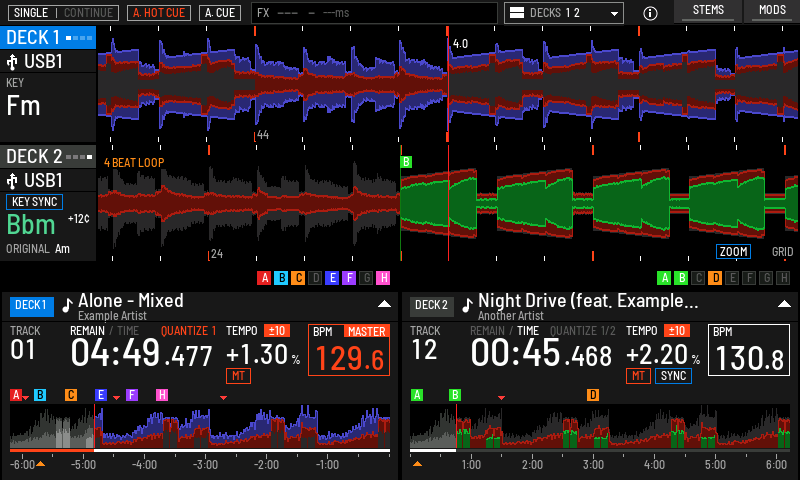This screenshot has height=480, width=800.
Task: Switch Deck 2 display to TIME
Action: [x=528, y=331]
